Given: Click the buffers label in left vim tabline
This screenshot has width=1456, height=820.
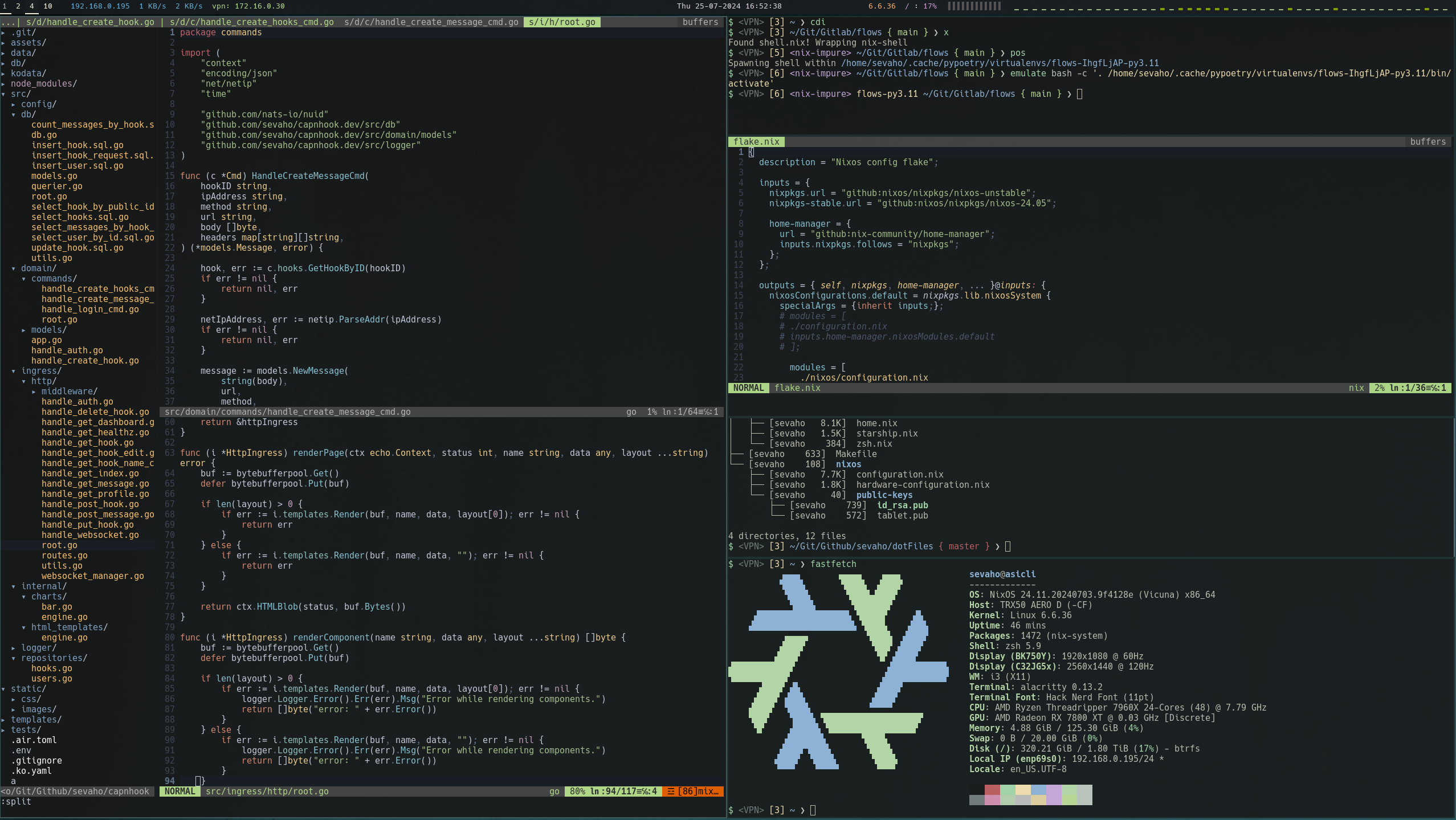Looking at the screenshot, I should [x=700, y=22].
